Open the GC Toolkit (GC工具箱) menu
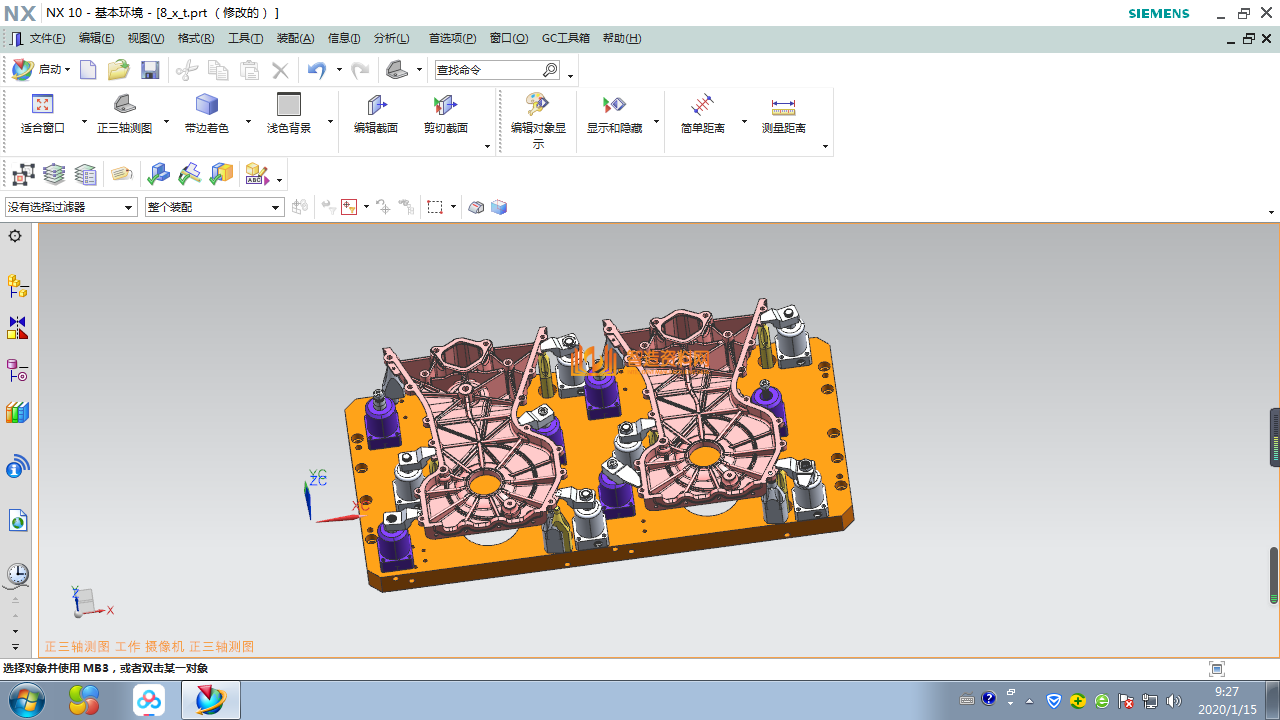This screenshot has height=720, width=1280. (x=565, y=39)
